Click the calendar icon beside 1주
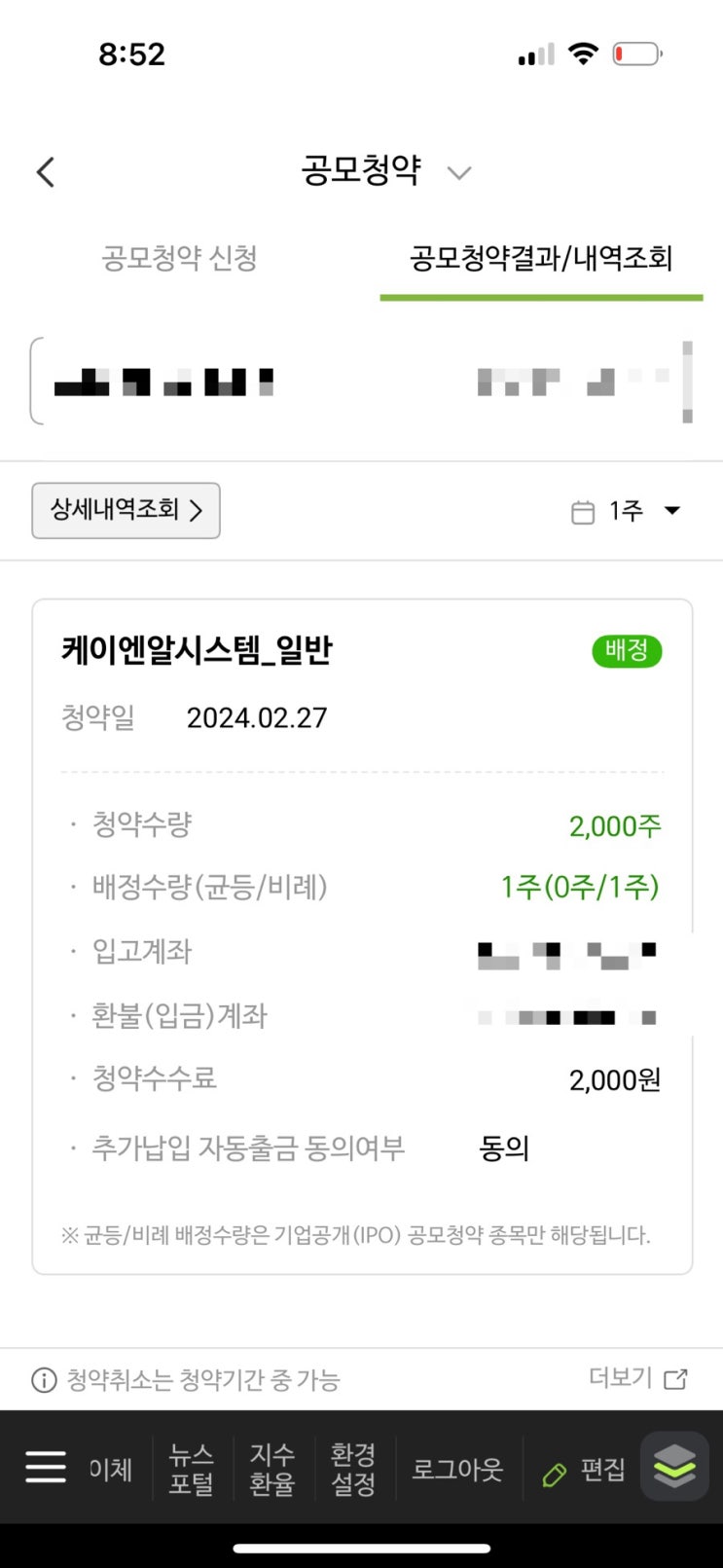 582,512
